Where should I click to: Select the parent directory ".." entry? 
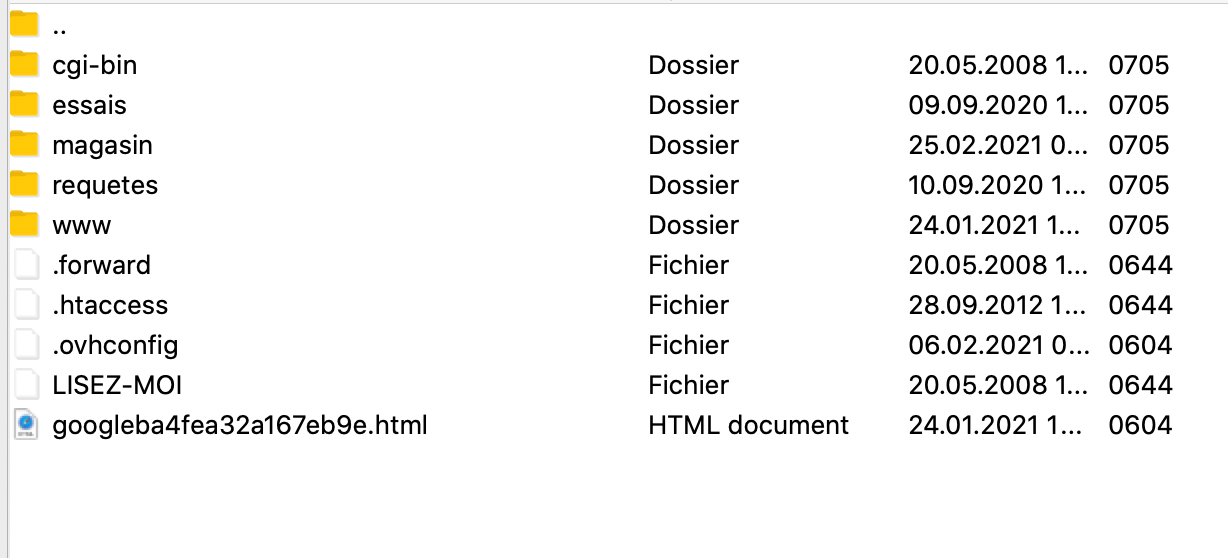coord(59,27)
